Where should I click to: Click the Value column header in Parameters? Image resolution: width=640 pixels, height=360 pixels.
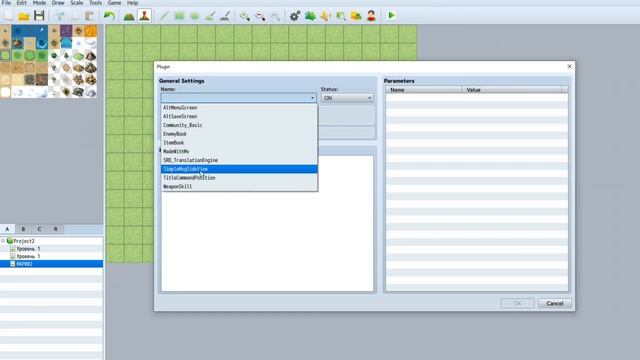pyautogui.click(x=512, y=90)
